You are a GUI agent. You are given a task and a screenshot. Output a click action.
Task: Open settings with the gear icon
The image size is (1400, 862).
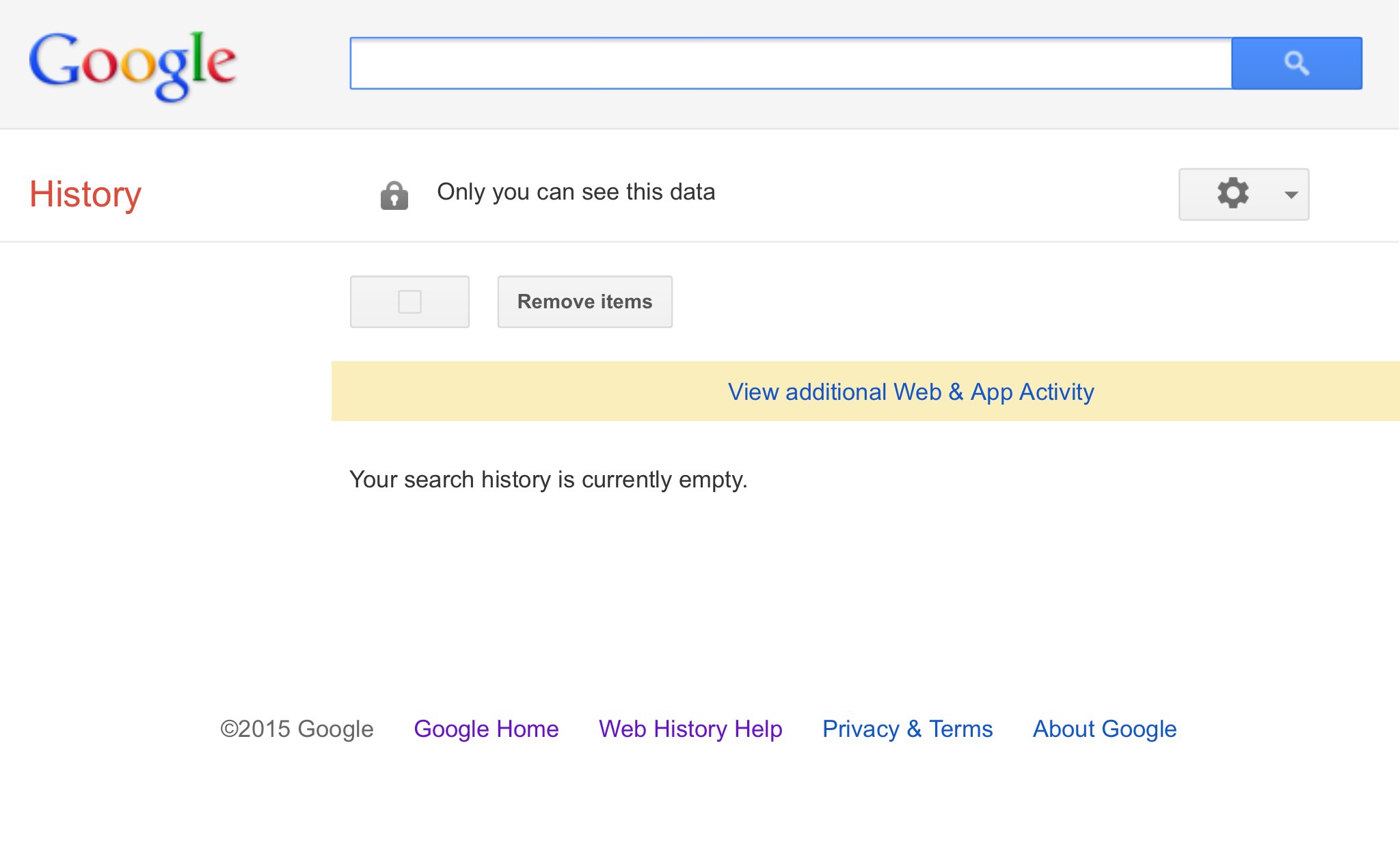point(1233,193)
